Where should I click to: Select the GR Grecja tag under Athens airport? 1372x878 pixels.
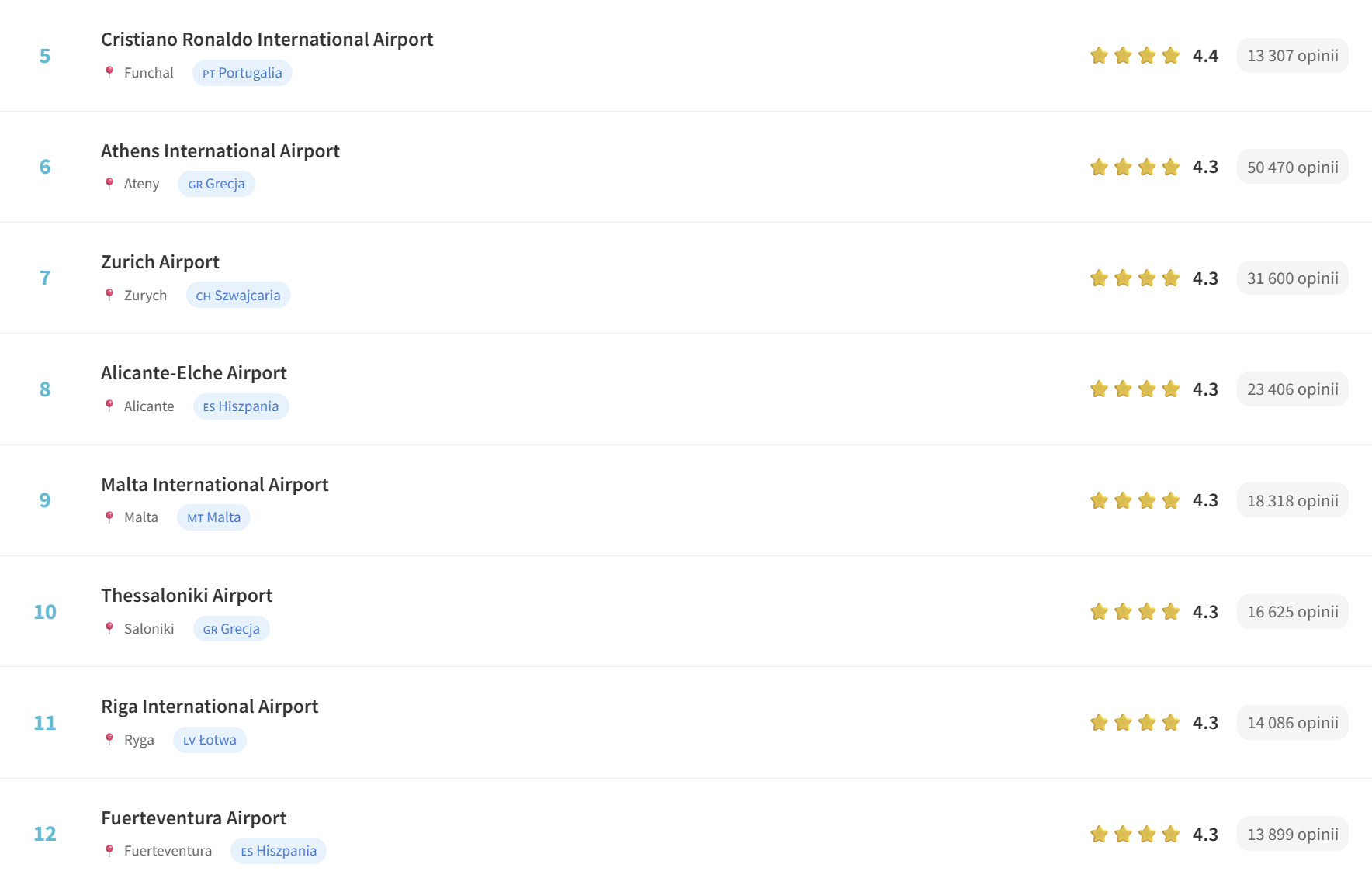217,184
